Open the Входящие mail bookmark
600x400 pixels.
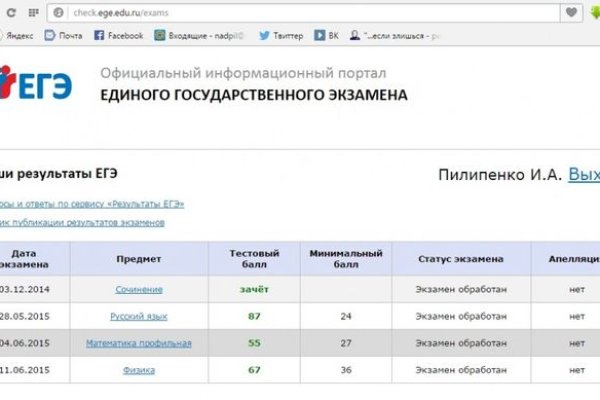click(x=200, y=35)
